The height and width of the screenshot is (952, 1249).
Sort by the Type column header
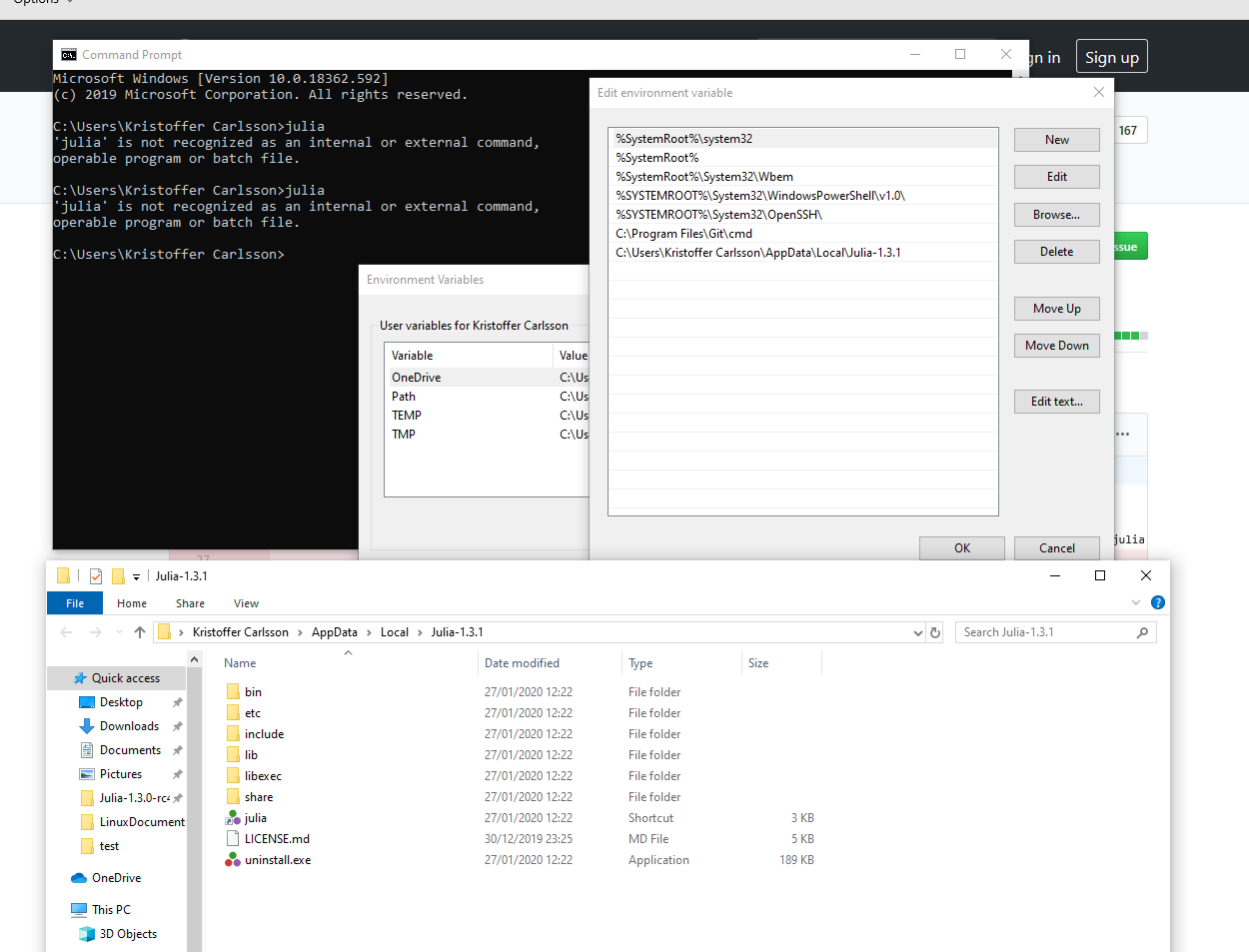640,663
